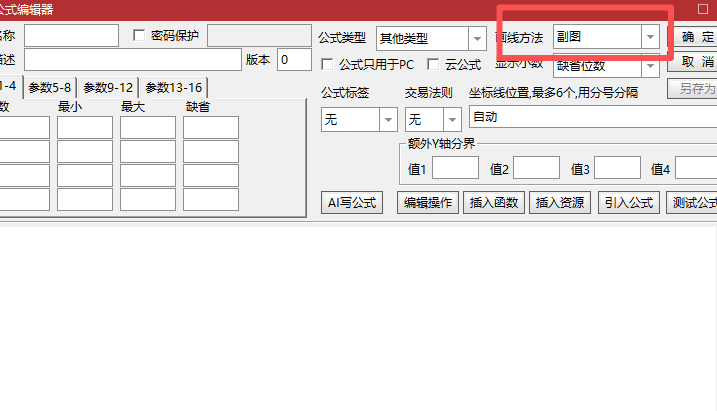Switch to the 参数9-12 tab
The width and height of the screenshot is (717, 411).
click(108, 87)
